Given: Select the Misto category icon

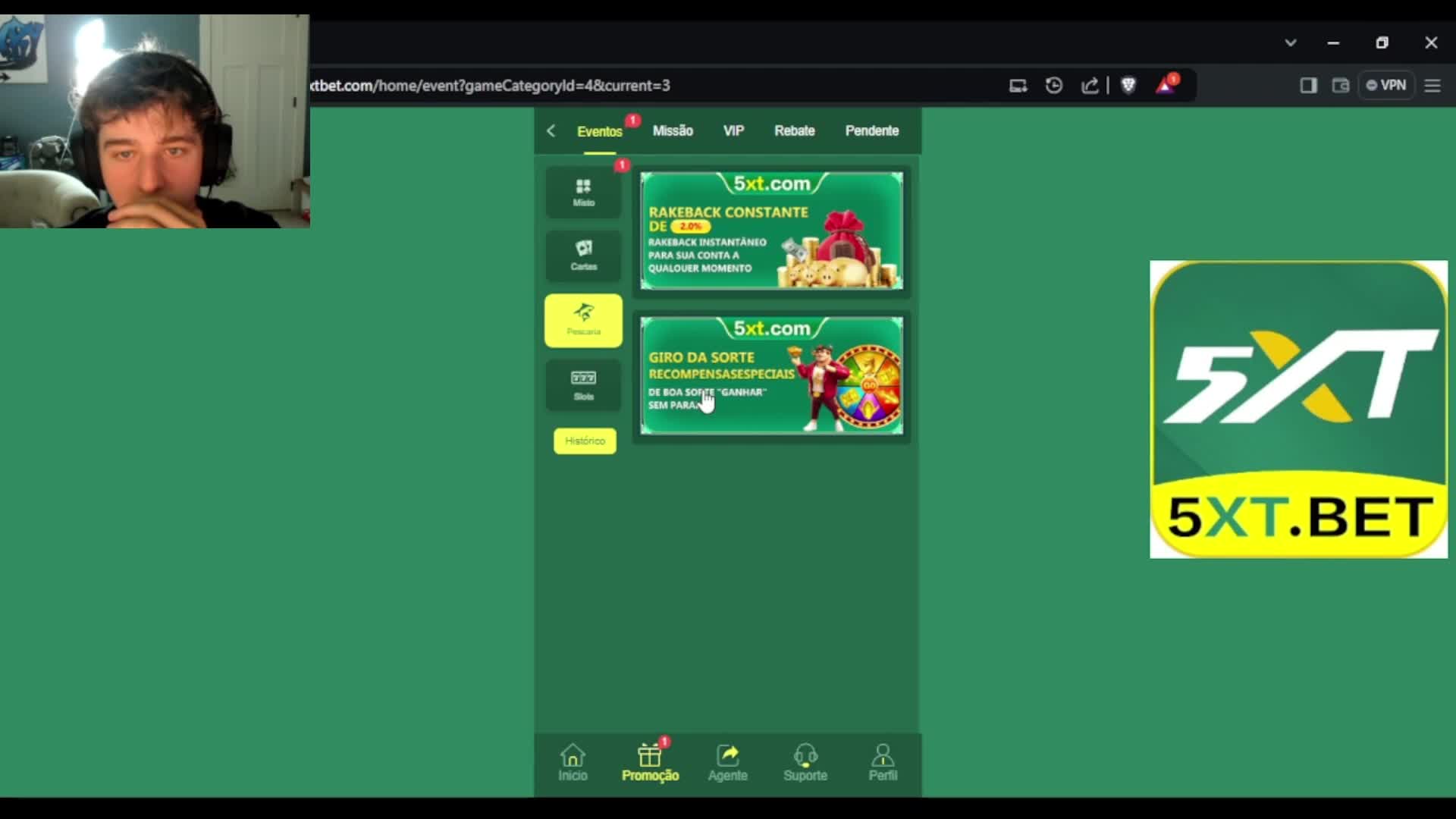Looking at the screenshot, I should [583, 193].
